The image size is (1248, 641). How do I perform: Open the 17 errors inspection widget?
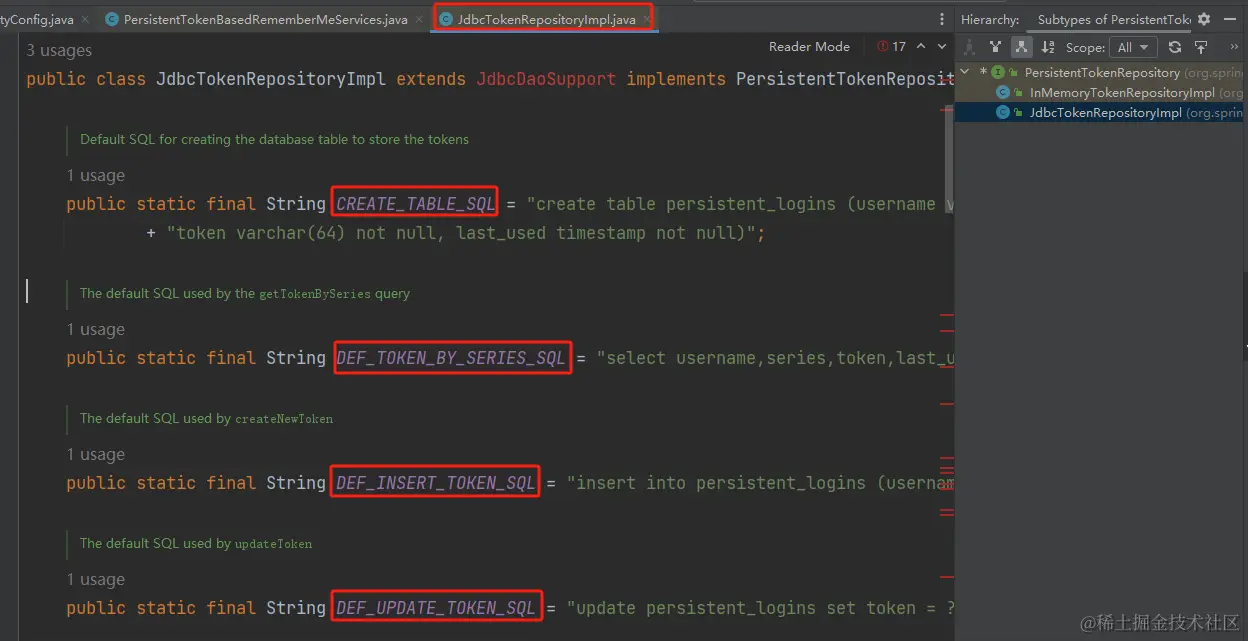pos(891,46)
